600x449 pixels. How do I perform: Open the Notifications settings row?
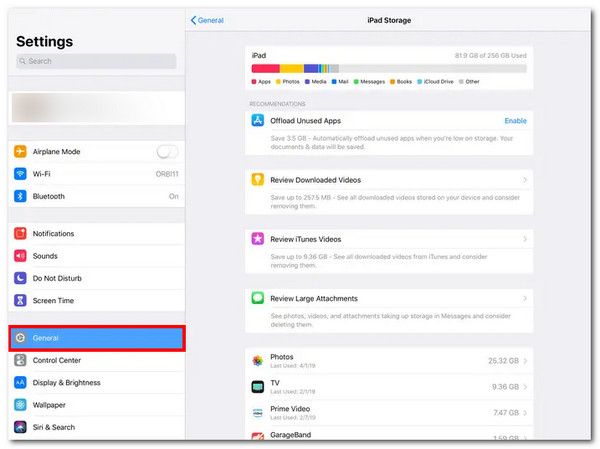[x=96, y=233]
